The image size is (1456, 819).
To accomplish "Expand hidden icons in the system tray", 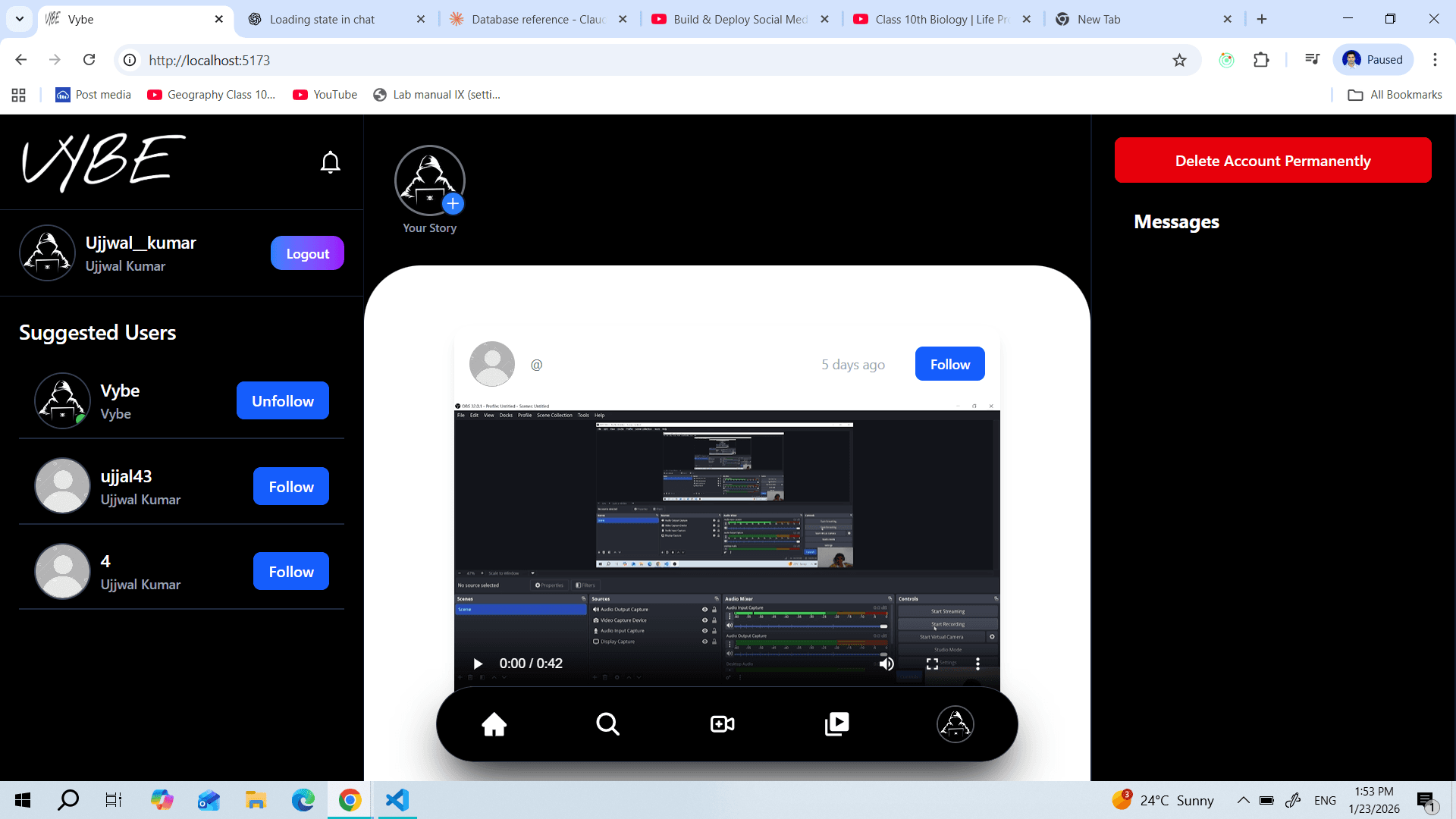I will tap(1242, 799).
